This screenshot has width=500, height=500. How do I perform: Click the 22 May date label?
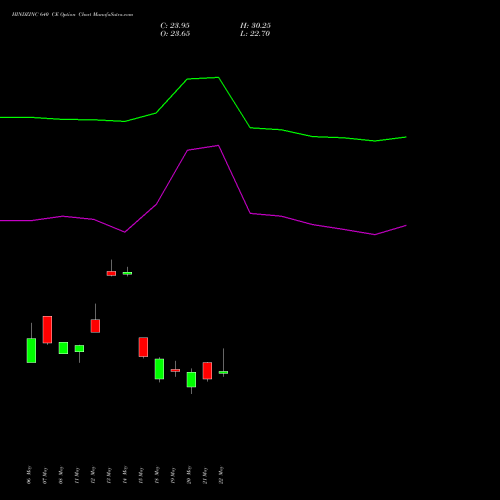point(221,475)
